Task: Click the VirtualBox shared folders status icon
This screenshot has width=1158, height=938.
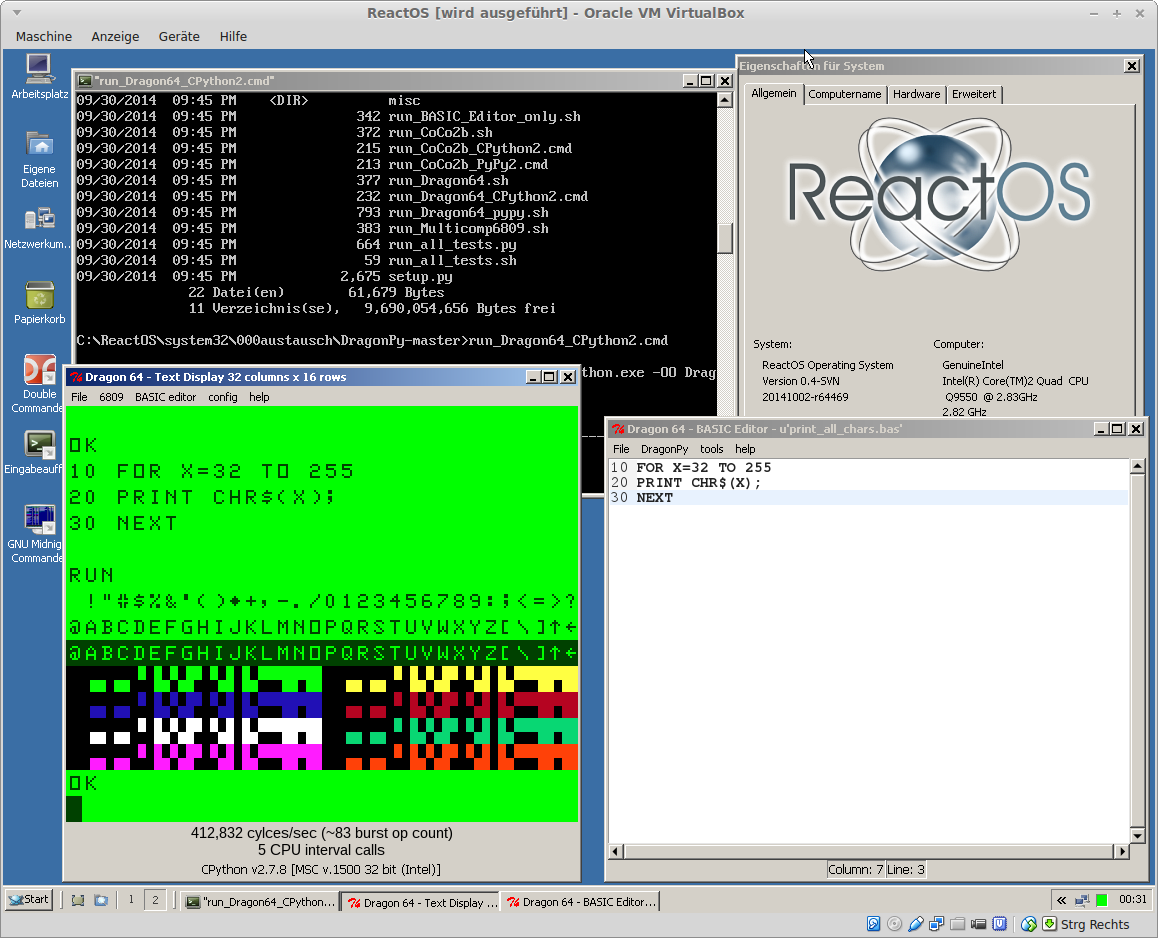Action: tap(958, 924)
